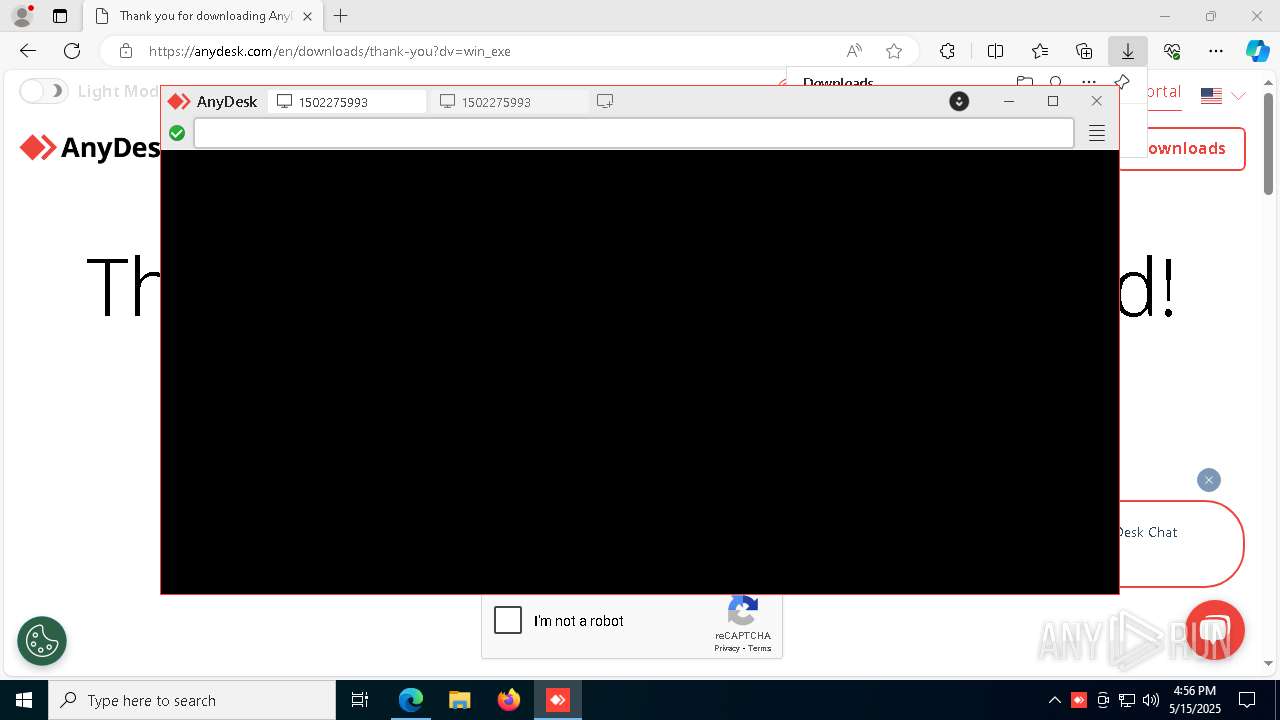
Task: Open cookie preferences icon
Action: [42, 641]
